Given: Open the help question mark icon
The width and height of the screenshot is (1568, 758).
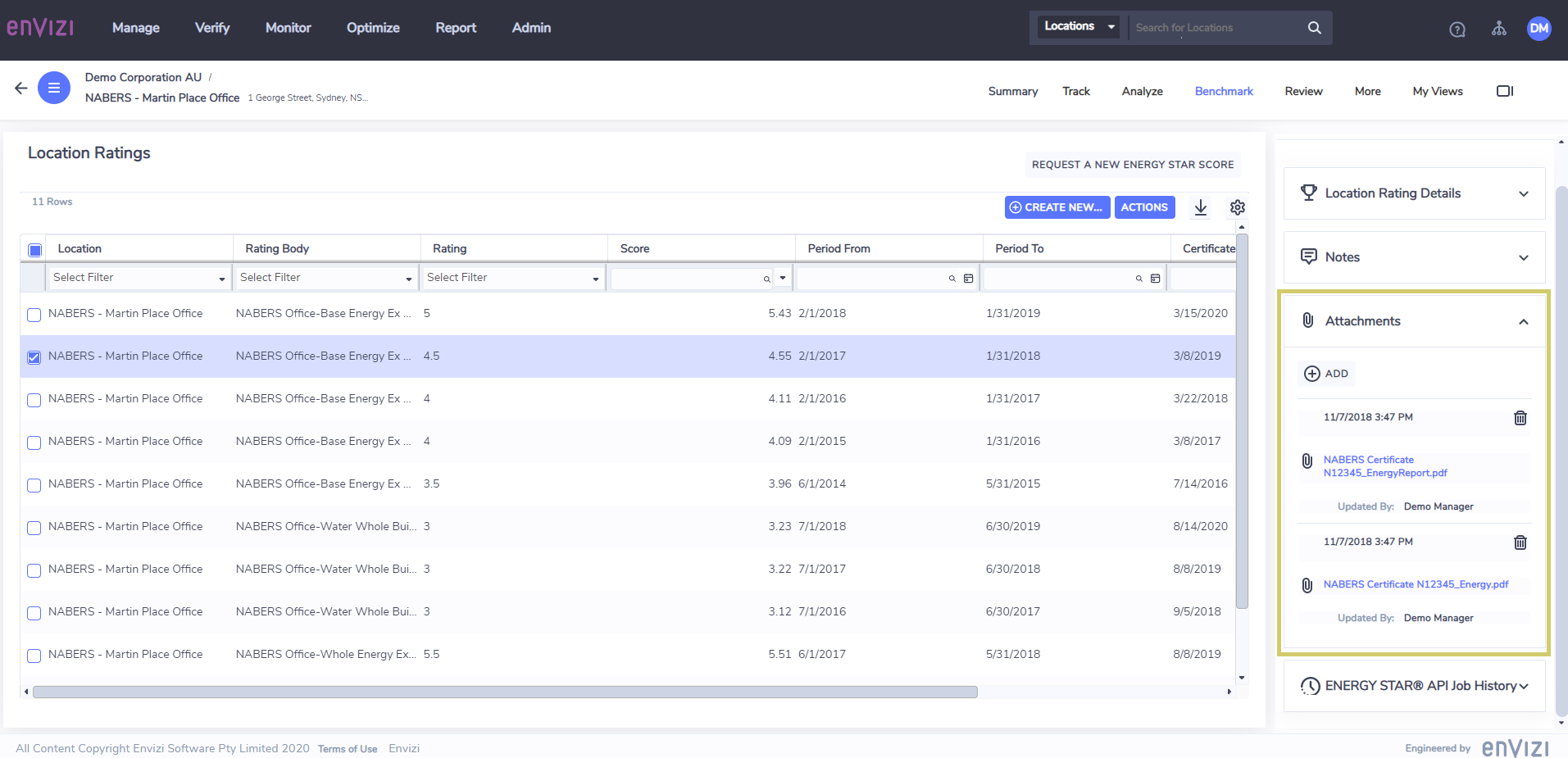Looking at the screenshot, I should click(x=1457, y=30).
